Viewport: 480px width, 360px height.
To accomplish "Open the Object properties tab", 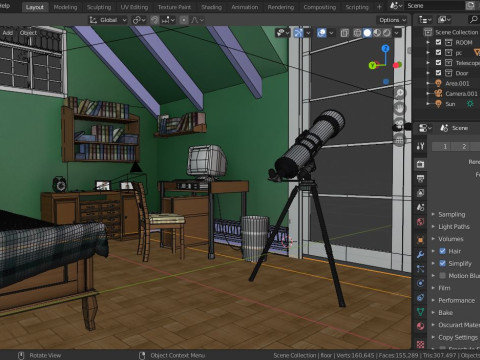I will point(420,240).
